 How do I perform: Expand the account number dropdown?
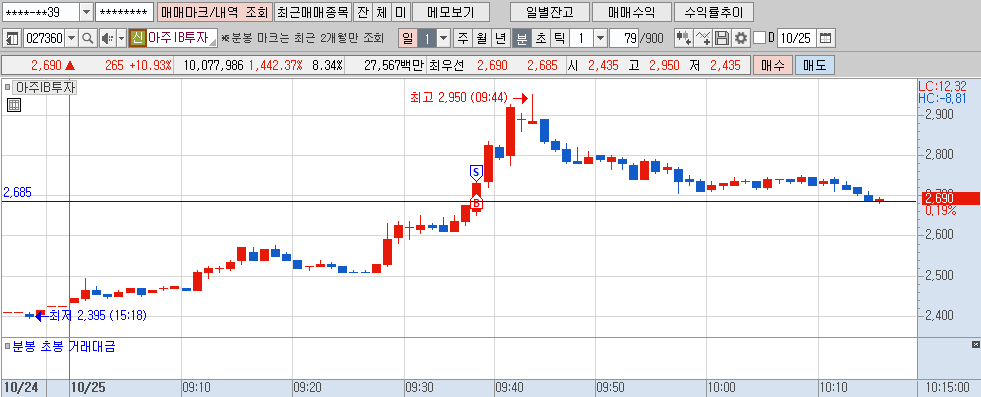click(x=86, y=12)
